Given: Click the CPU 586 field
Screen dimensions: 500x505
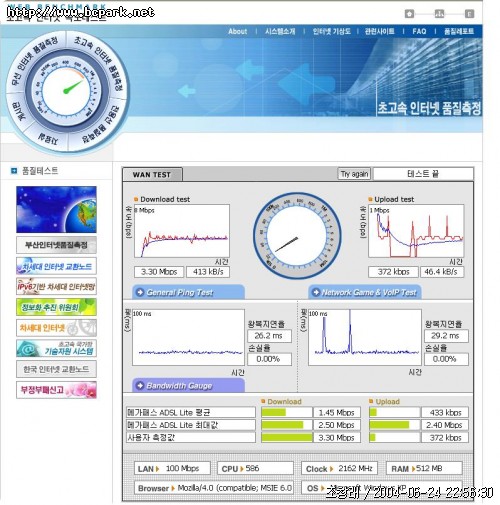Looking at the screenshot, I should 255,468.
